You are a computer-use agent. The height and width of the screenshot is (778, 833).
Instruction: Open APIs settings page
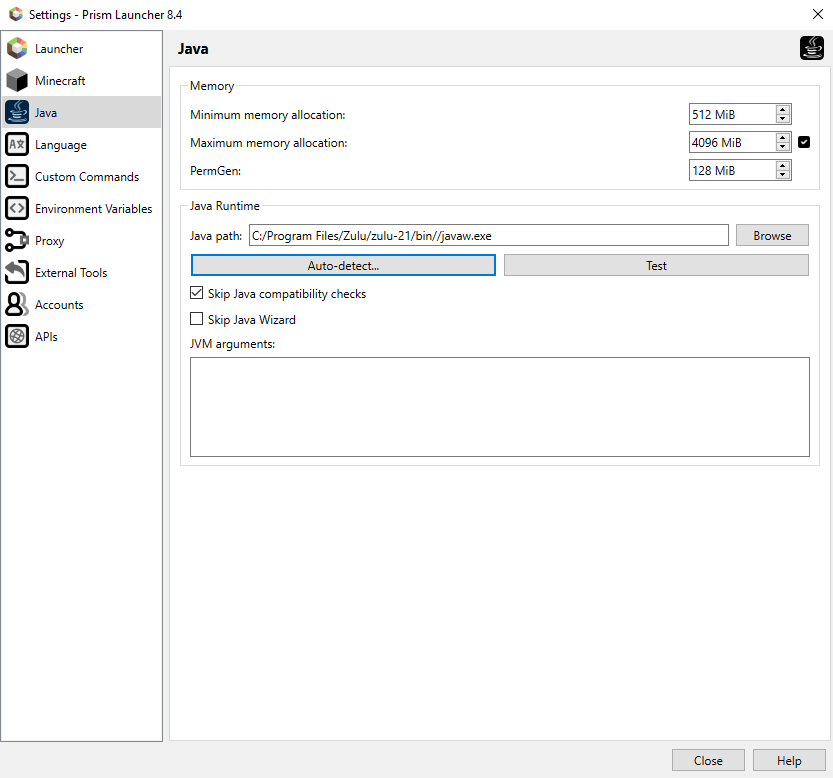[x=82, y=336]
